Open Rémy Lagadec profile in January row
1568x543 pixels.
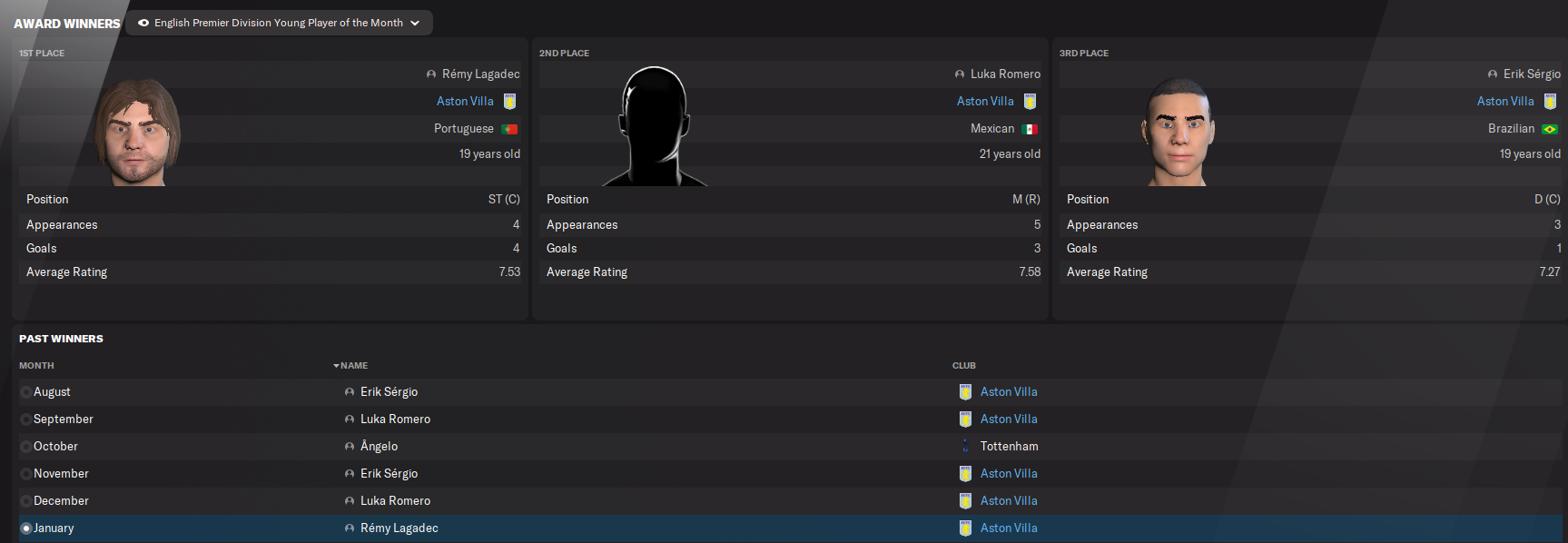tap(399, 528)
